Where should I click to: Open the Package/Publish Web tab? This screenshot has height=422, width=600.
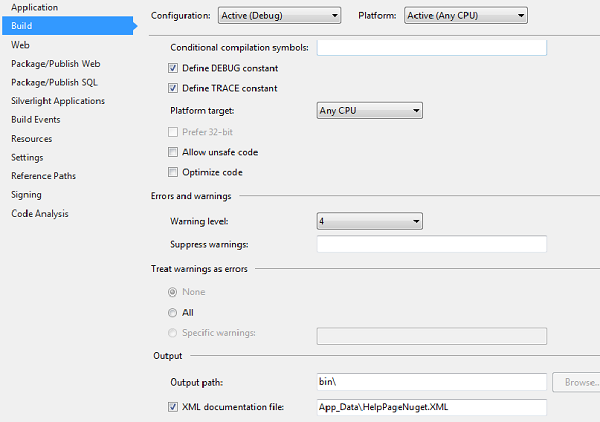(57, 64)
